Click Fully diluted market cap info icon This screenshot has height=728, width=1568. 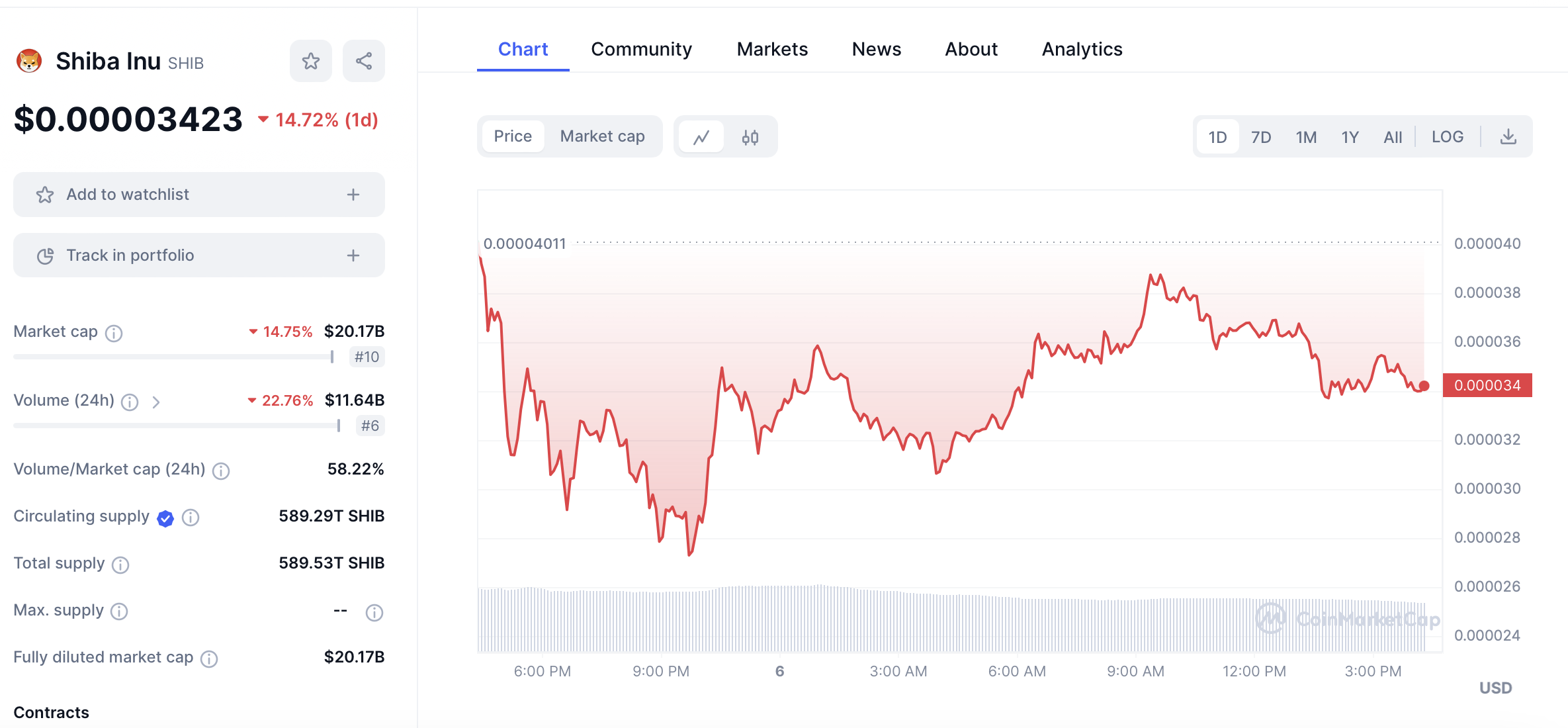coord(209,659)
